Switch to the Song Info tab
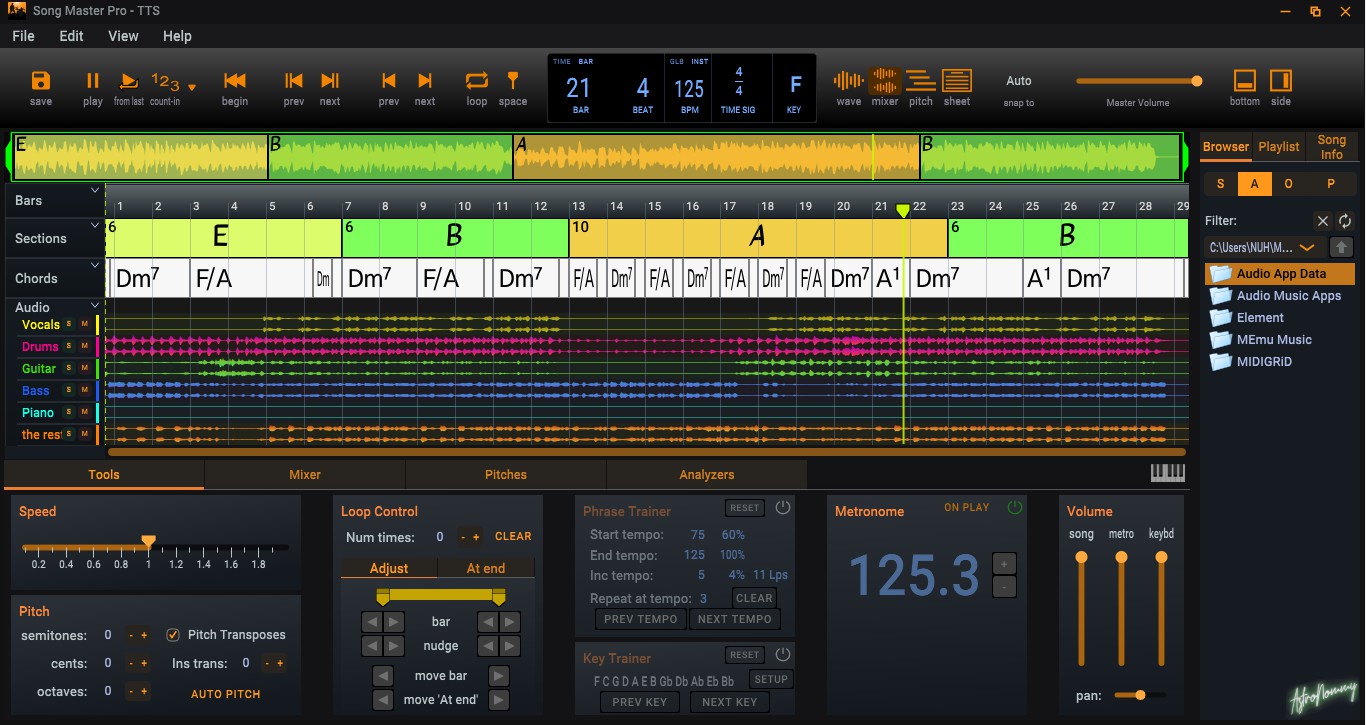The width and height of the screenshot is (1366, 725). [x=1332, y=147]
